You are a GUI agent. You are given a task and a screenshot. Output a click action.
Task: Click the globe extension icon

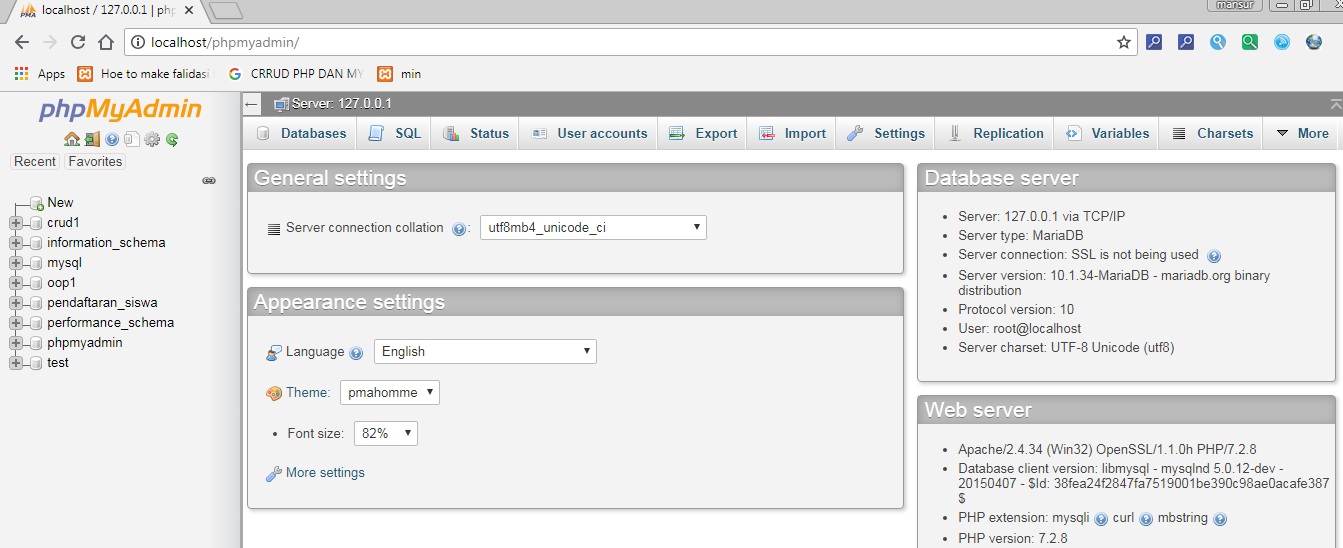point(1314,42)
